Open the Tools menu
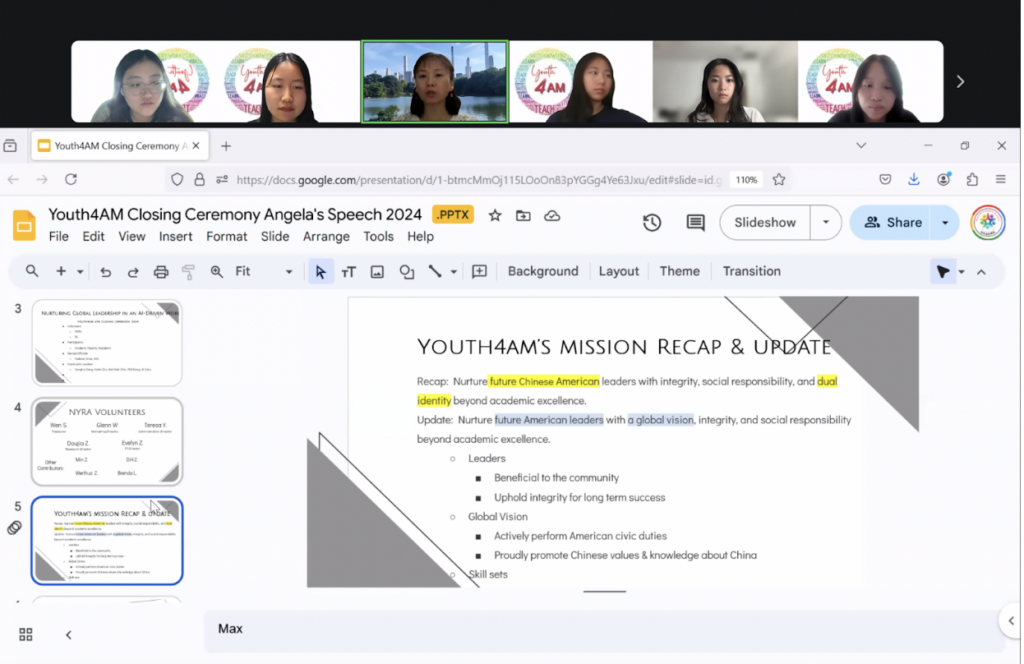The image size is (1024, 664). tap(378, 236)
